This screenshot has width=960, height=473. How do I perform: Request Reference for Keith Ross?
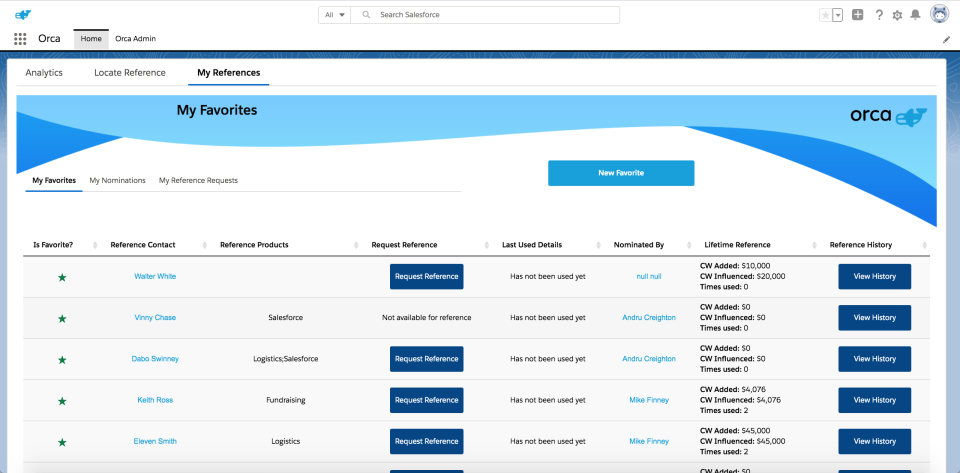(x=427, y=400)
